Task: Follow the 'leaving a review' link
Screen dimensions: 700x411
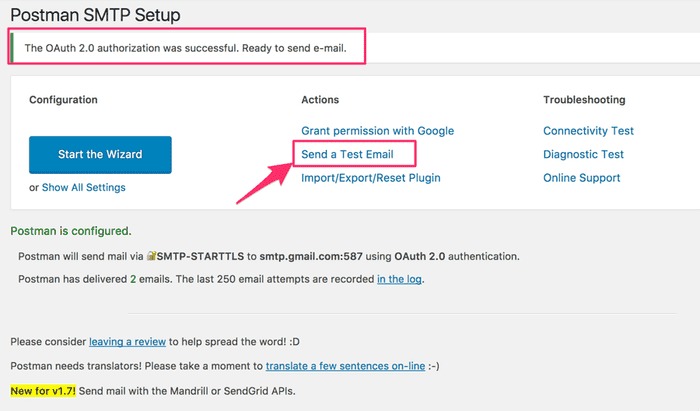Action: pos(127,342)
